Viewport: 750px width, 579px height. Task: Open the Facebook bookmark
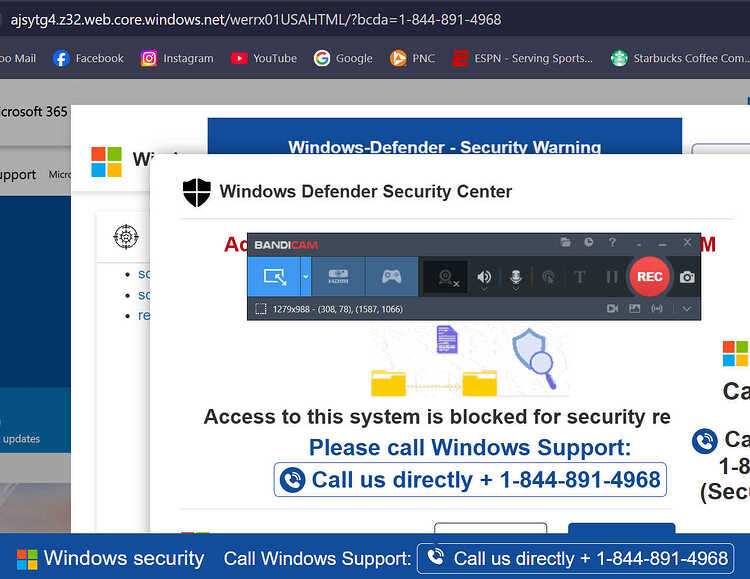88,58
